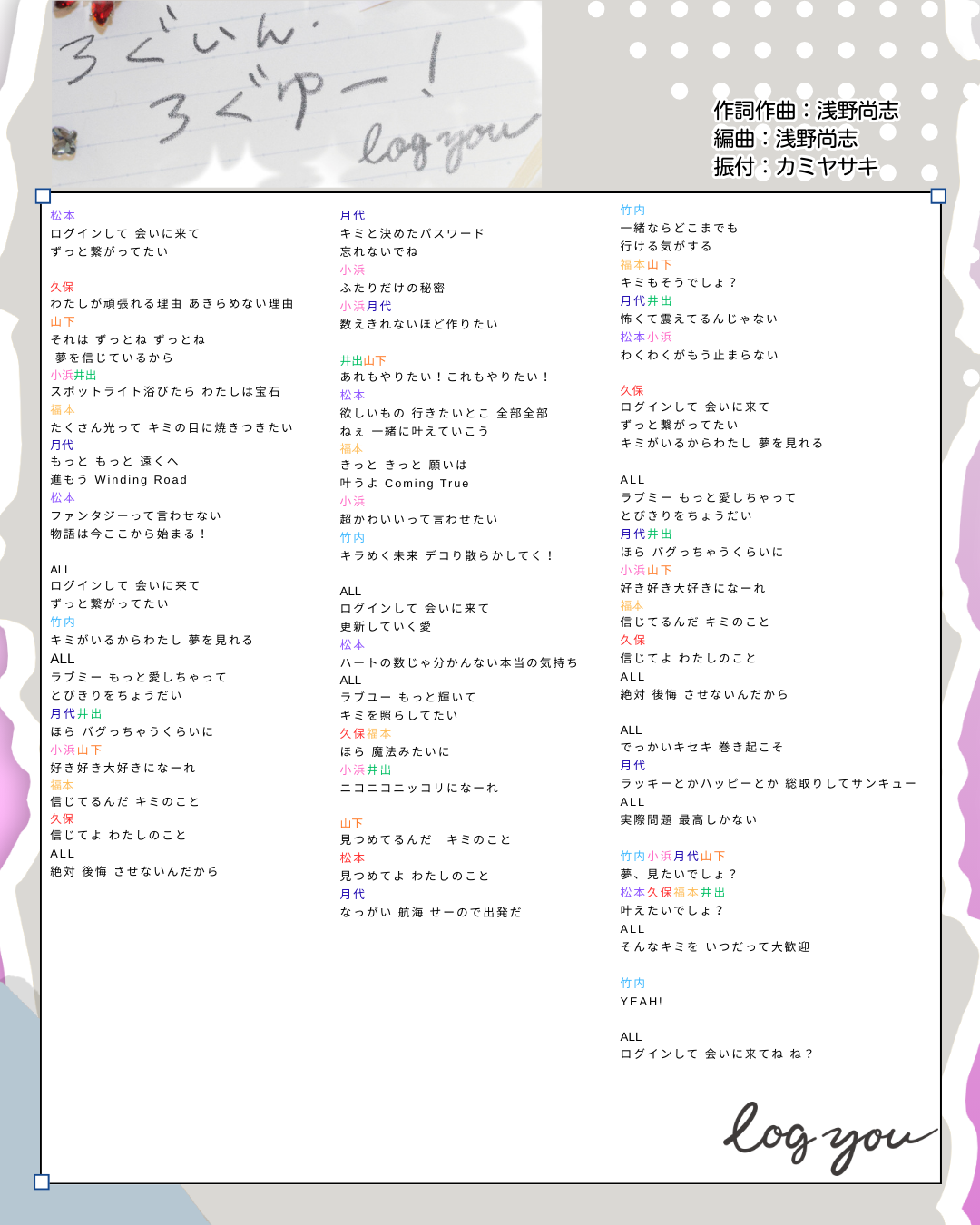Viewport: 980px width, 1225px height.
Task: Select the handwritten note photo in header
Action: point(296,93)
